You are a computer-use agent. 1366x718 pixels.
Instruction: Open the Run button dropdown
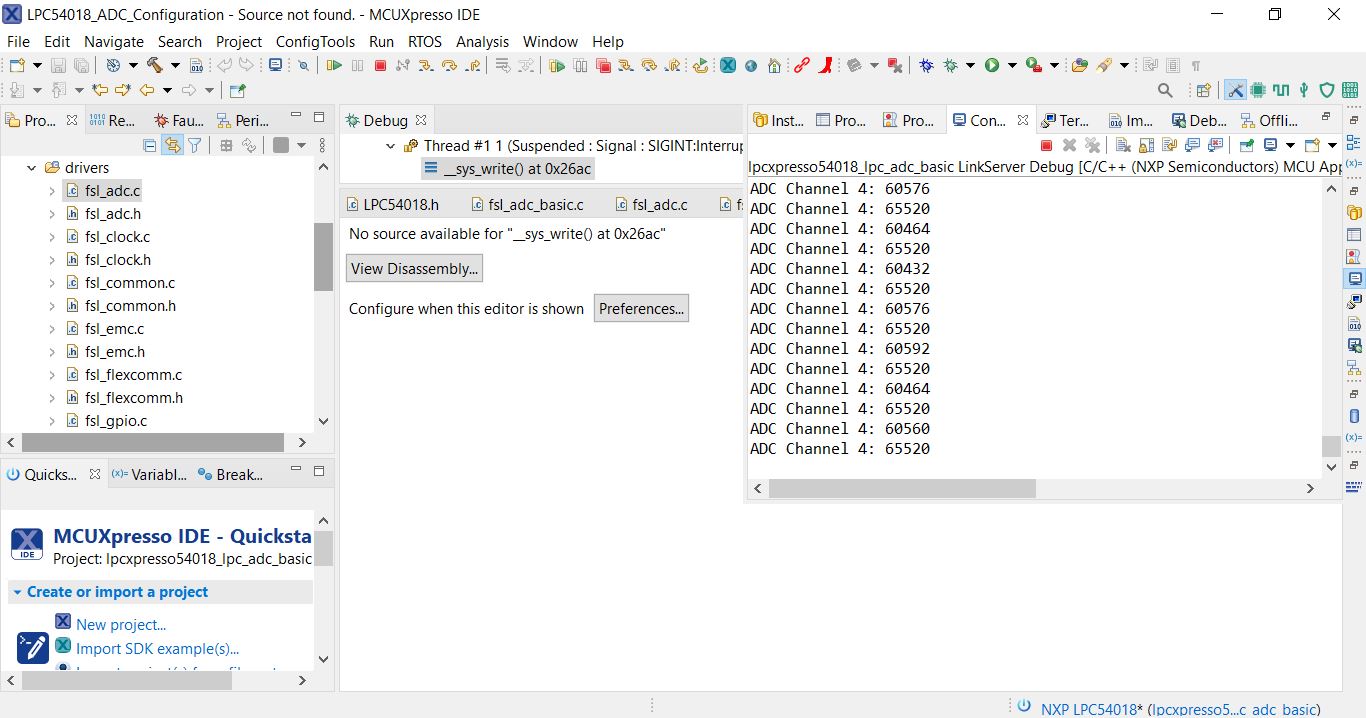tap(1012, 65)
